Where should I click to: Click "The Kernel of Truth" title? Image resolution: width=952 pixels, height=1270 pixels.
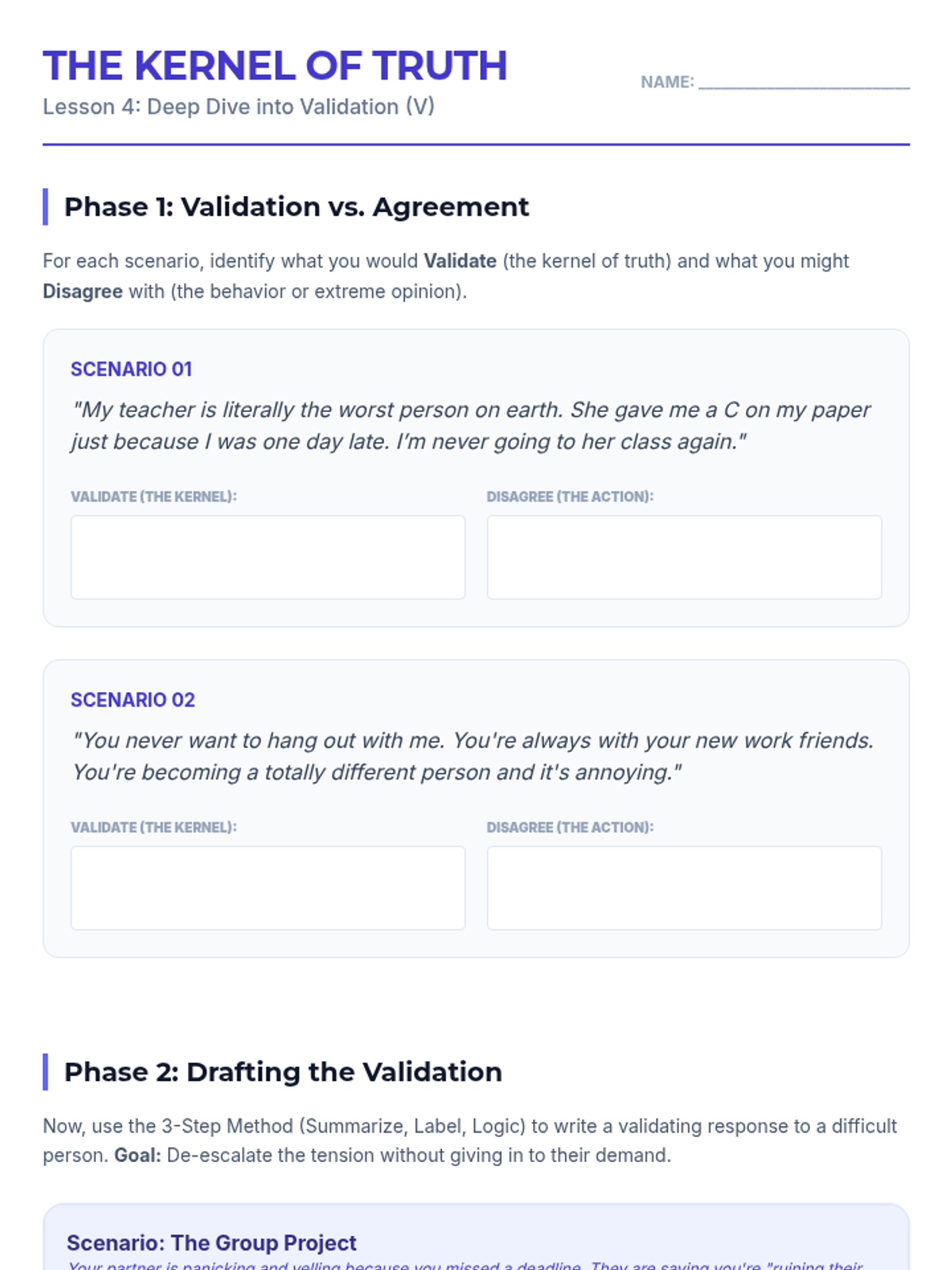coord(274,66)
